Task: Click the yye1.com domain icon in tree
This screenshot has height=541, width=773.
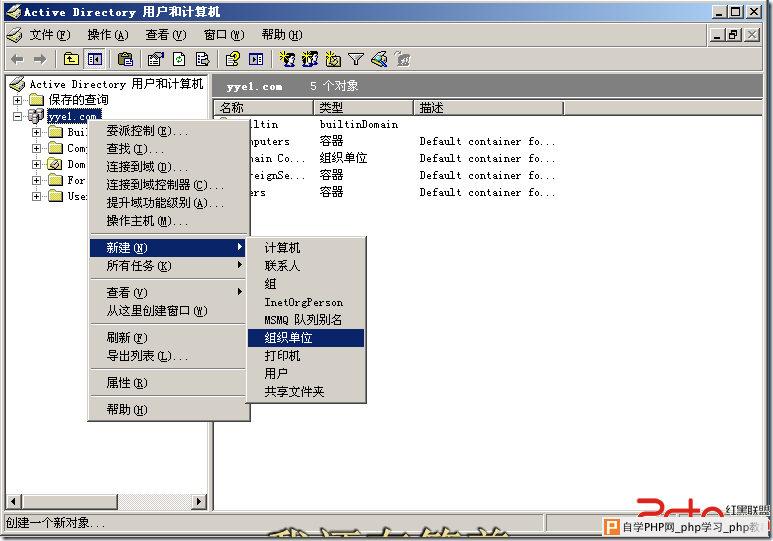Action: (x=36, y=116)
